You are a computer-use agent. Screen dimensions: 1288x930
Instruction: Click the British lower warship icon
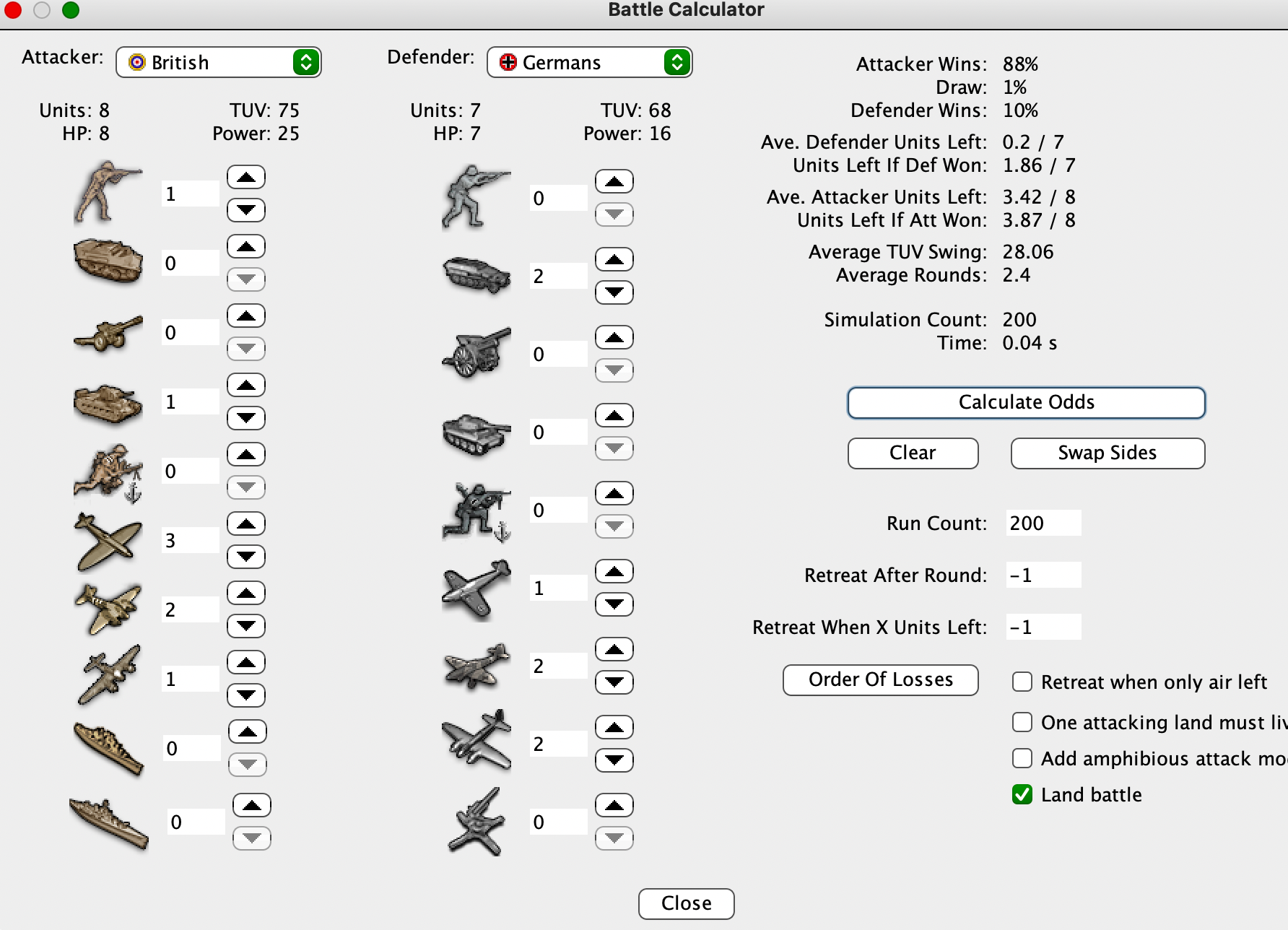[108, 823]
